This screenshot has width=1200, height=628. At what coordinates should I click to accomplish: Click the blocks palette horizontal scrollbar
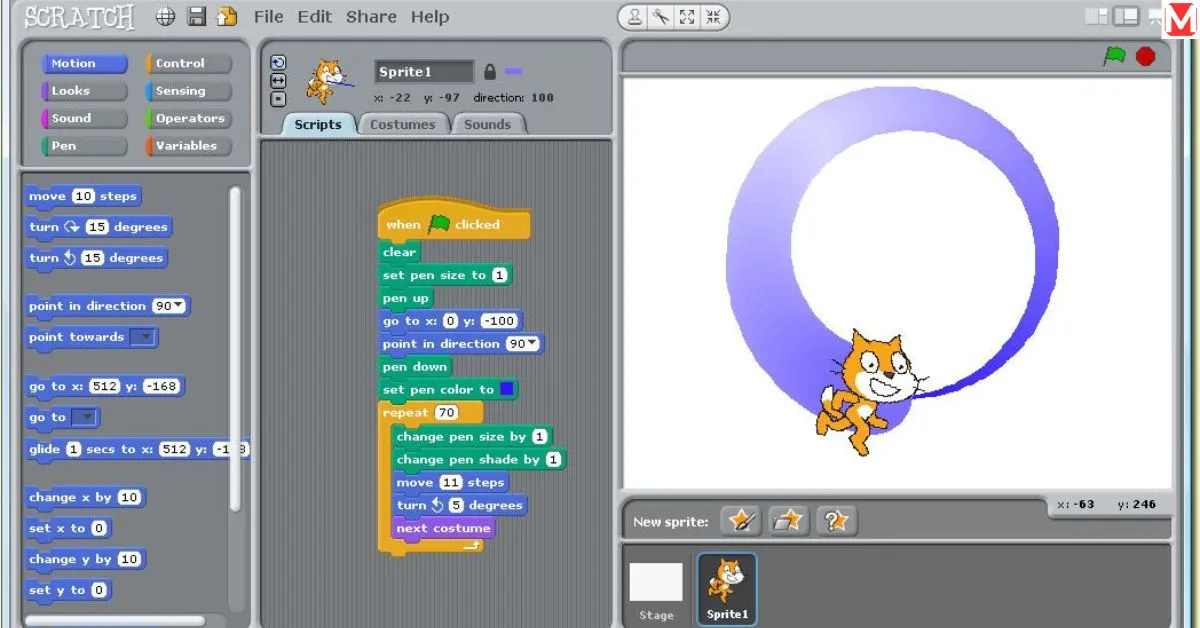point(115,621)
